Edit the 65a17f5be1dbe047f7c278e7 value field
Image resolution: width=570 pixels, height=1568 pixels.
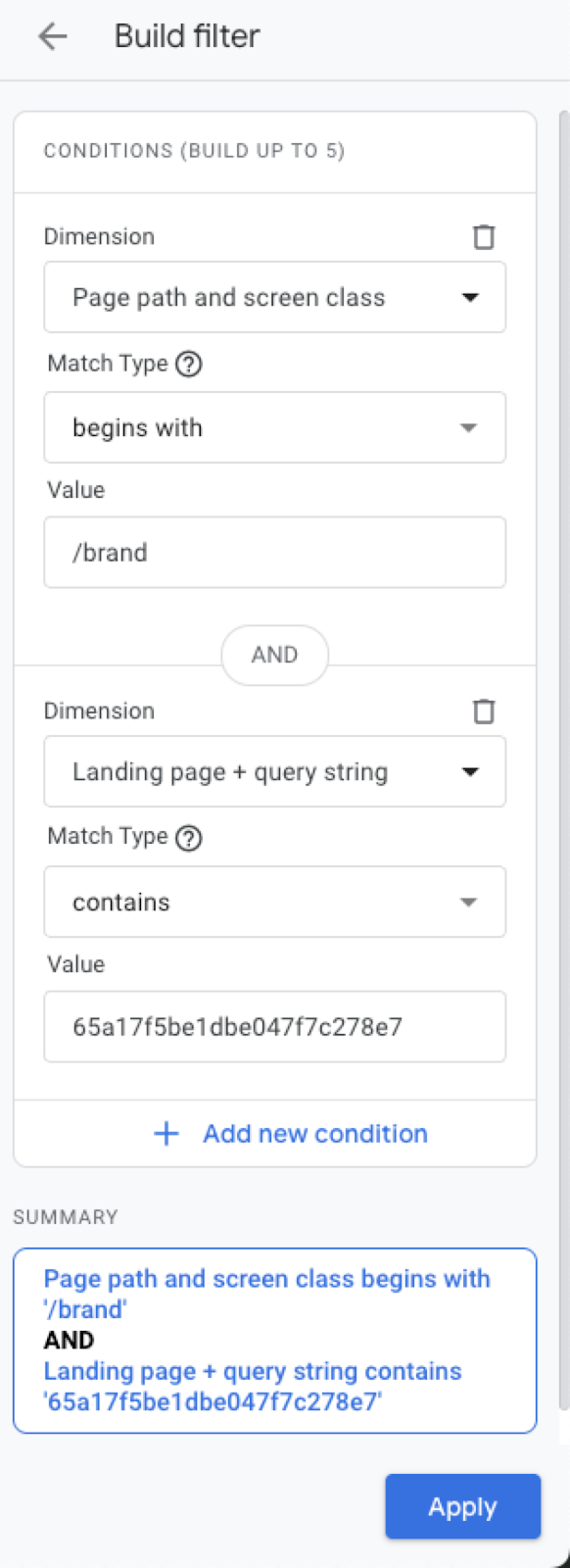tap(275, 1027)
